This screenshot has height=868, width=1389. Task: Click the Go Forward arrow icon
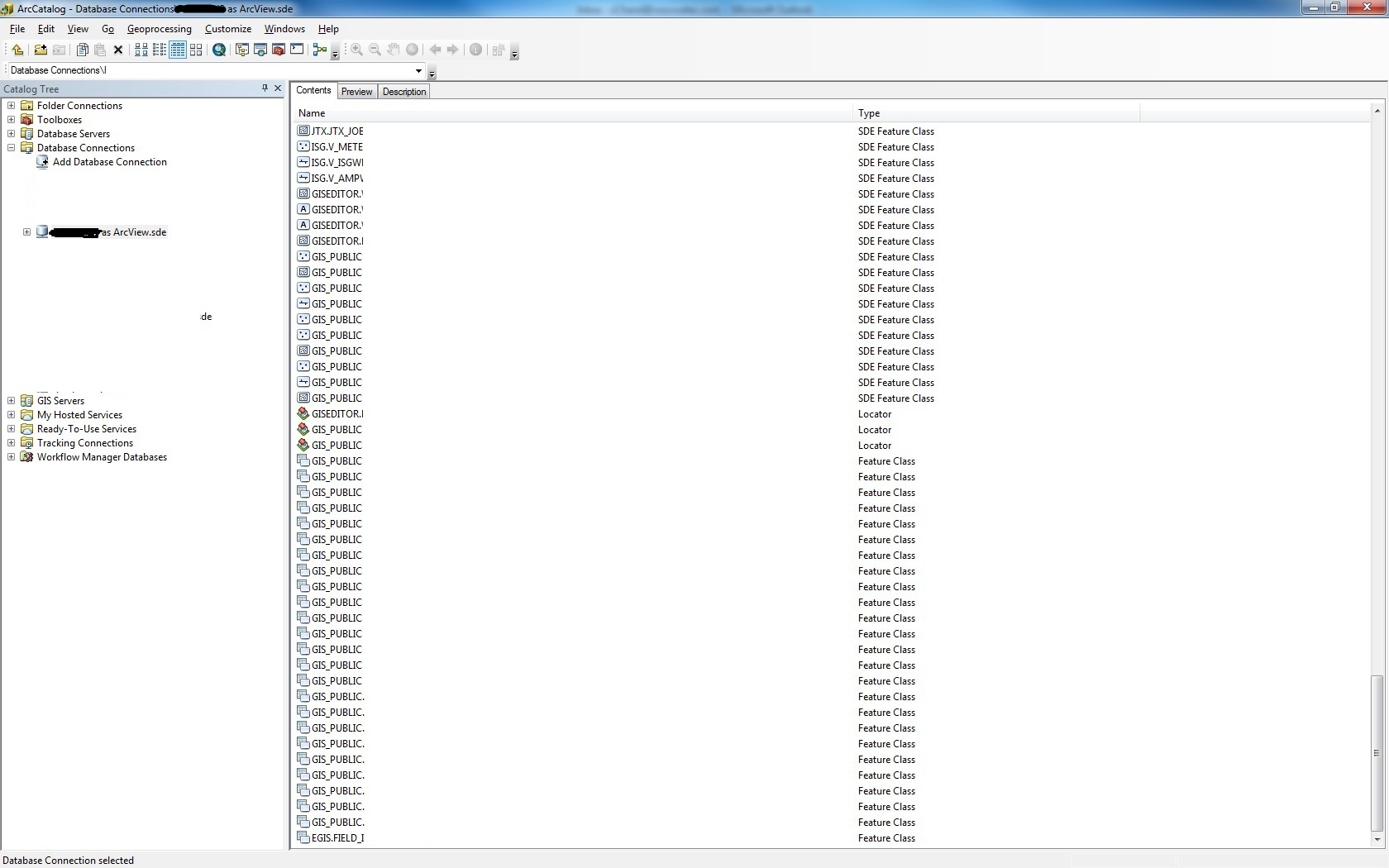[x=452, y=50]
